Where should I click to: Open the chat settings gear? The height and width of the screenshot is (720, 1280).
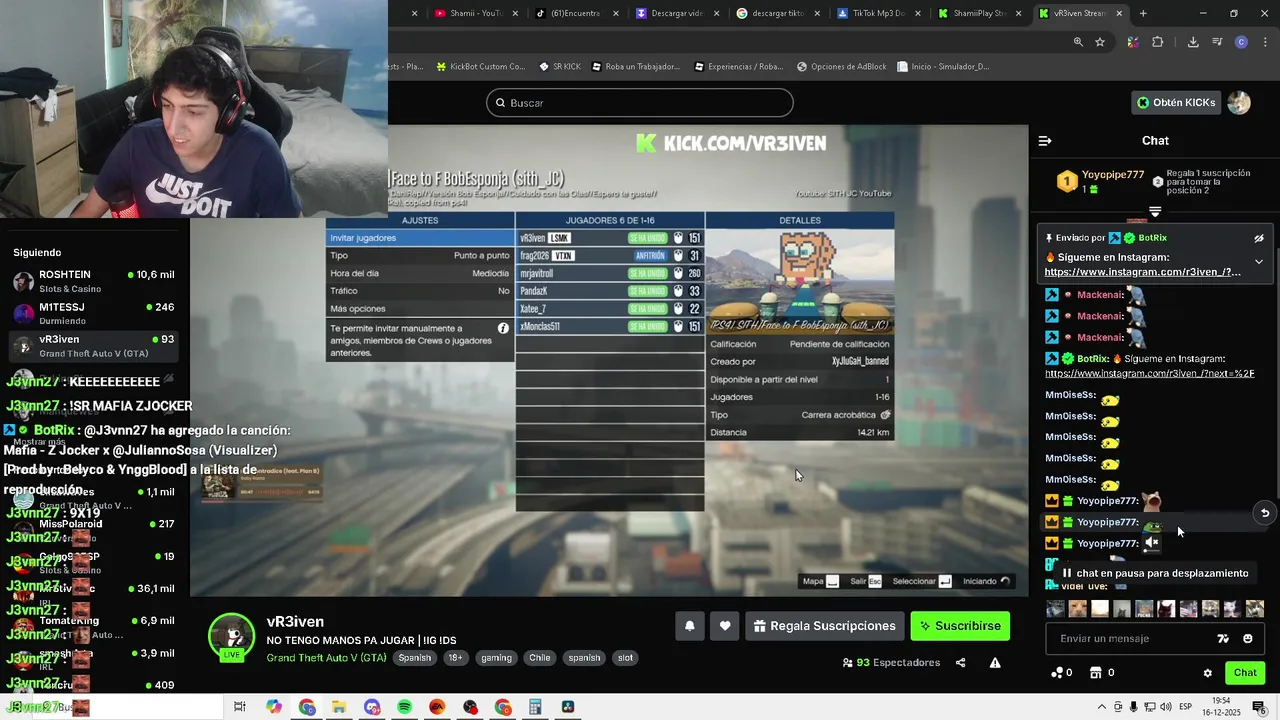pos(1207,673)
